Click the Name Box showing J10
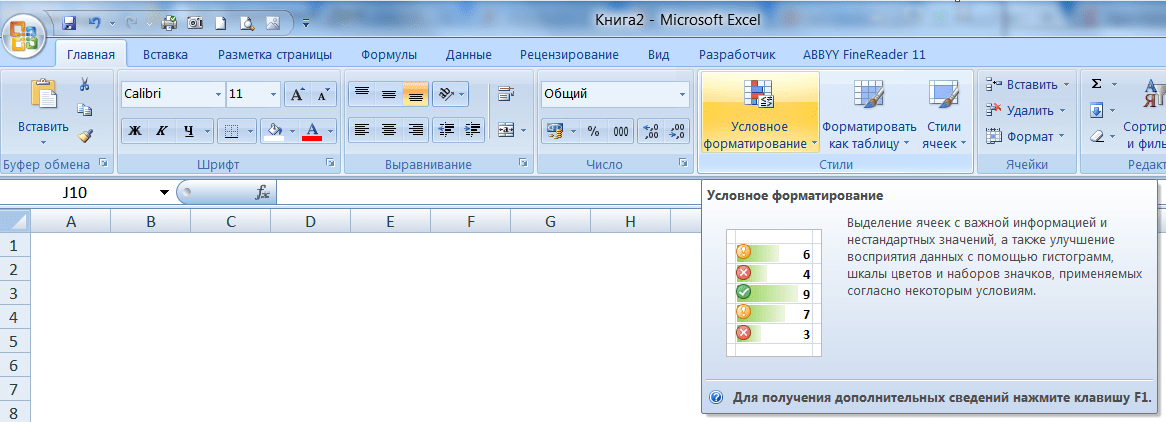Image resolution: width=1166 pixels, height=422 pixels. pos(88,192)
